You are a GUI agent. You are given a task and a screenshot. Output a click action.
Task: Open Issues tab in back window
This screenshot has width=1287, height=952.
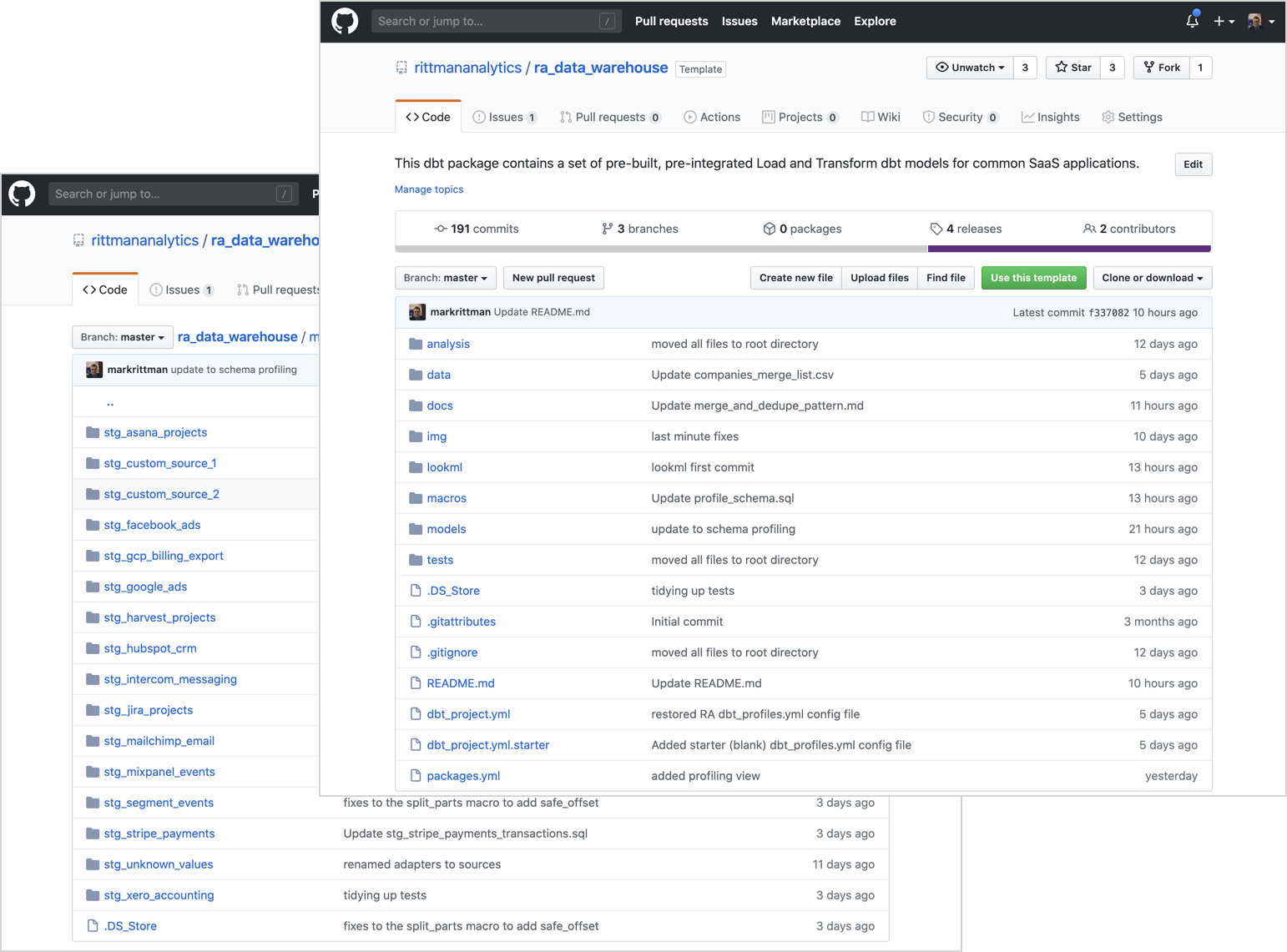182,290
